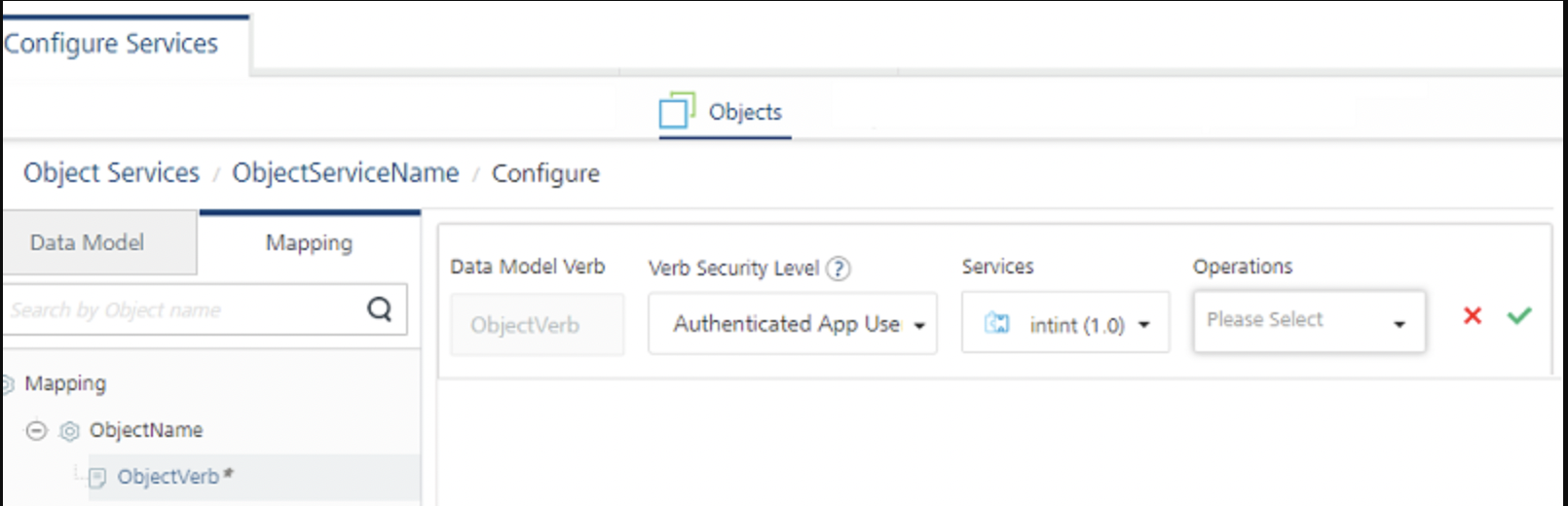1568x506 pixels.
Task: Select the Mapping tab
Action: coord(309,242)
